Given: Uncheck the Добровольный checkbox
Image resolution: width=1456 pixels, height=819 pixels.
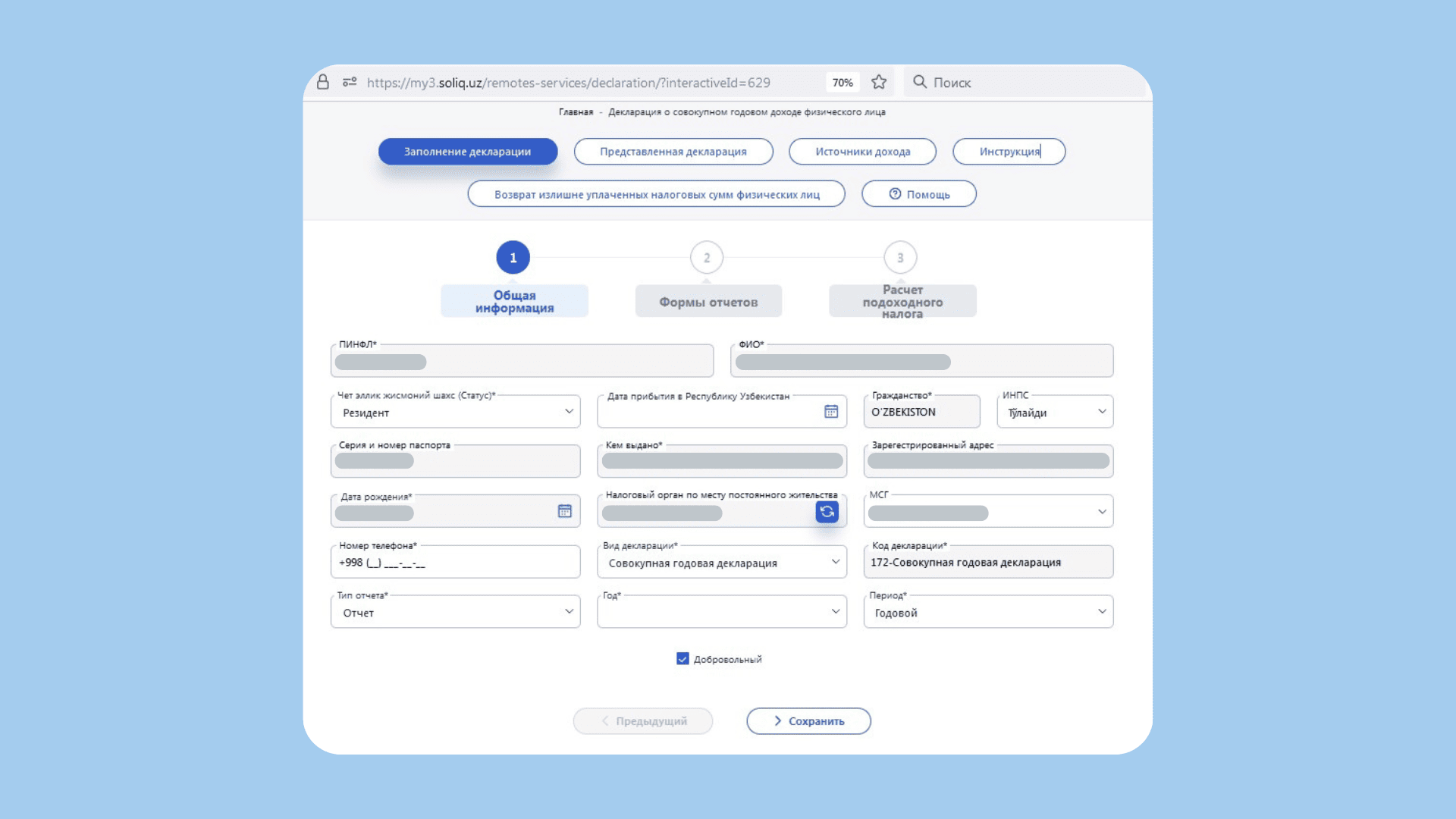Looking at the screenshot, I should tap(682, 659).
